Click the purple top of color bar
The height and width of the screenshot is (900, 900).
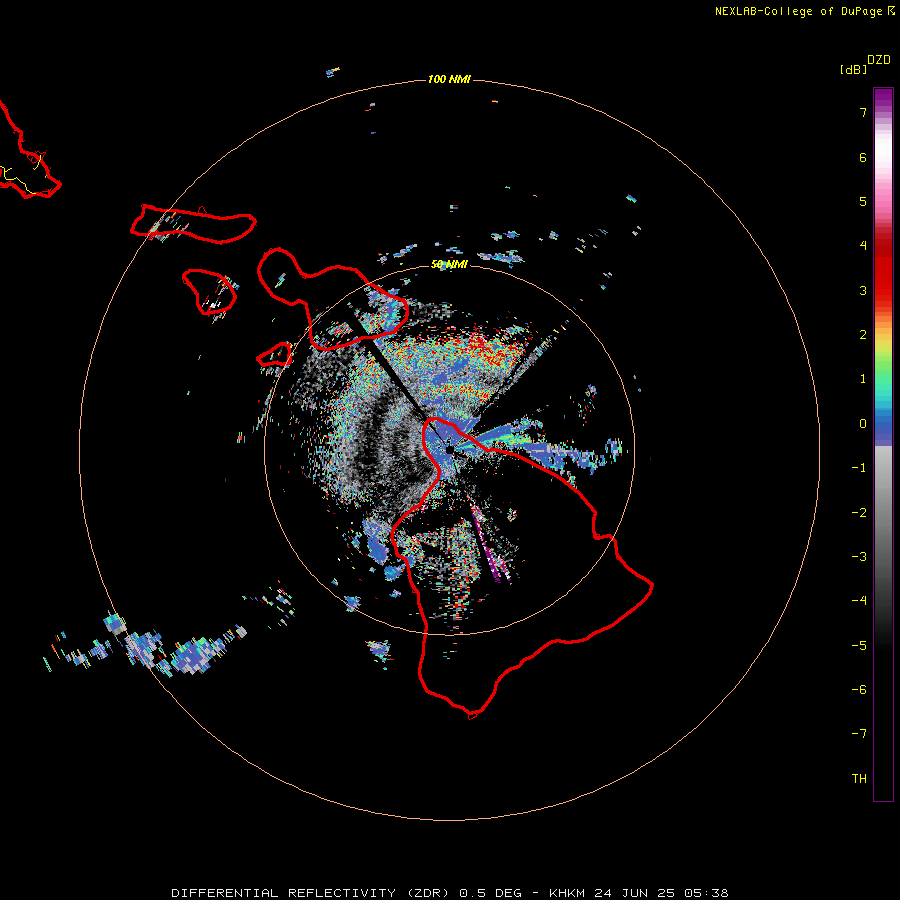click(x=883, y=98)
